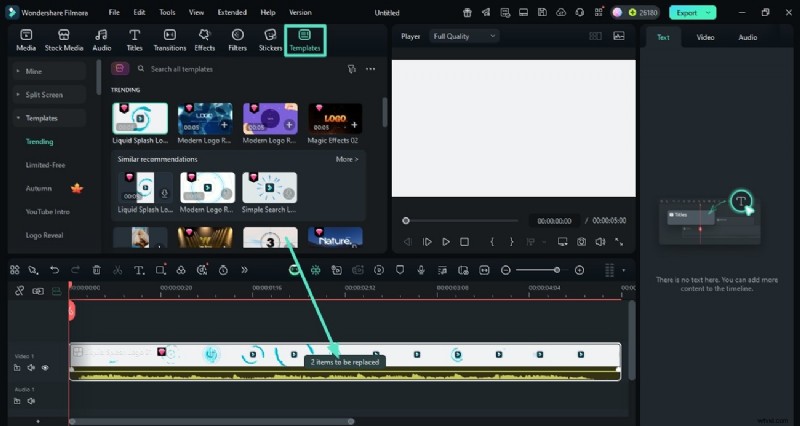The height and width of the screenshot is (426, 800).
Task: Click the player progress slider handle
Action: point(406,220)
